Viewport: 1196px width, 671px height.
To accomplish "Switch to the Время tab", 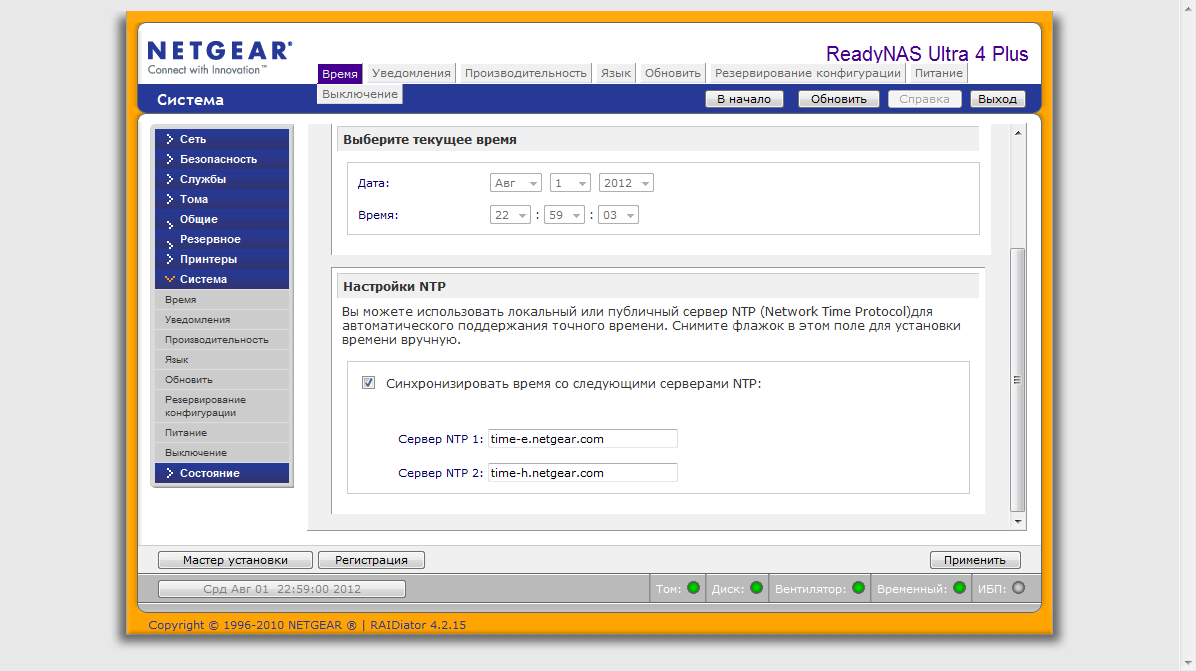I will pyautogui.click(x=340, y=73).
